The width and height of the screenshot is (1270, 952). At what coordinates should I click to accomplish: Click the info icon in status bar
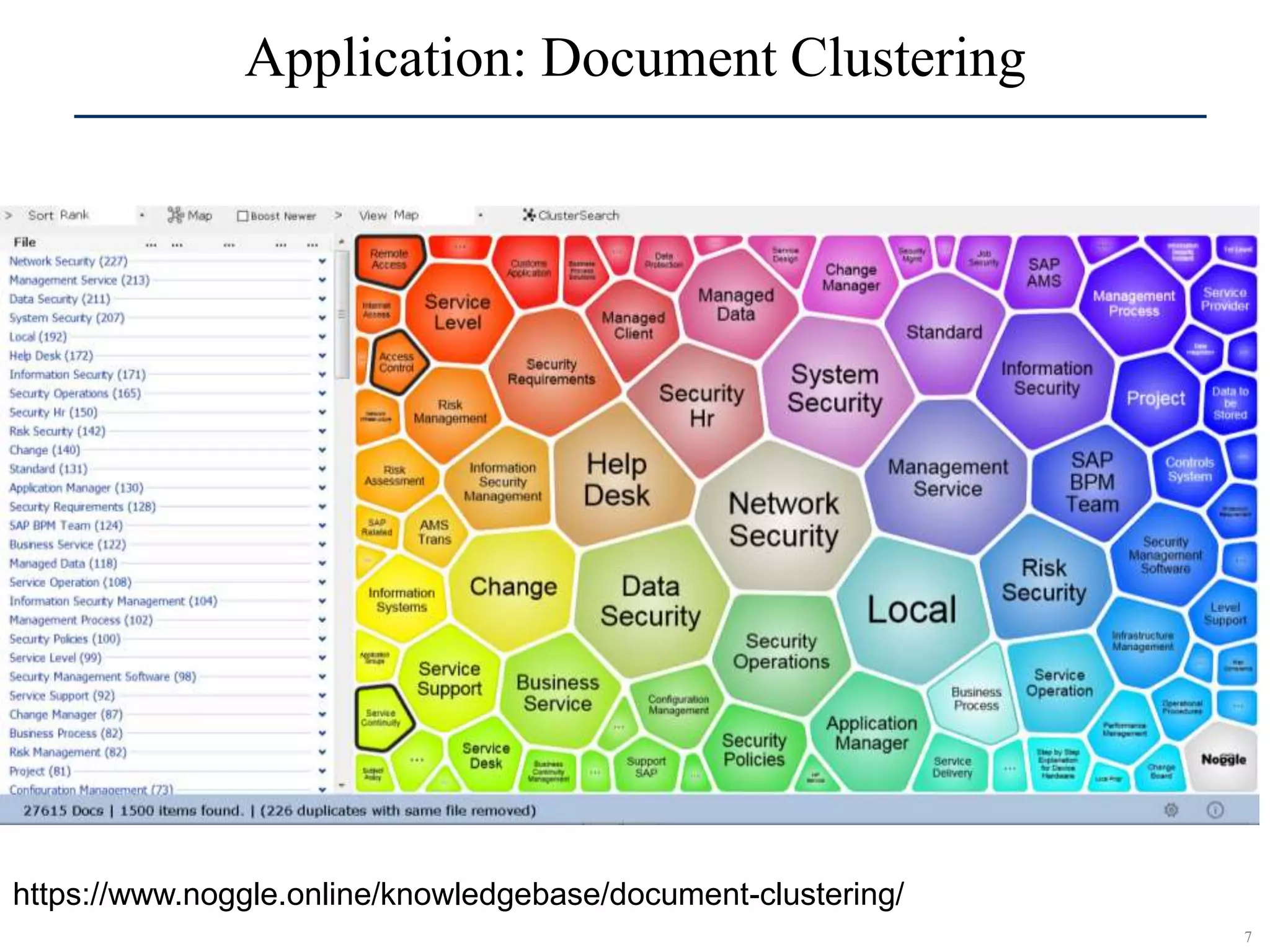coord(1215,809)
